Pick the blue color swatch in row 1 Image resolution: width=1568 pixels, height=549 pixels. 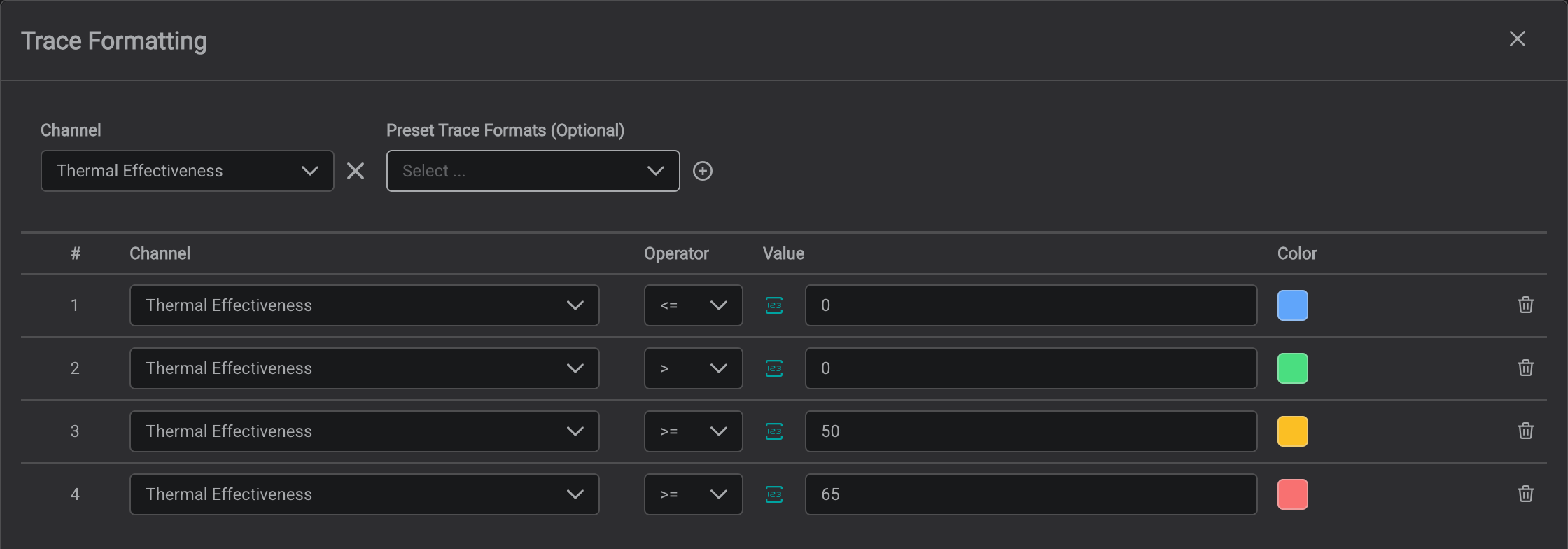[x=1293, y=305]
